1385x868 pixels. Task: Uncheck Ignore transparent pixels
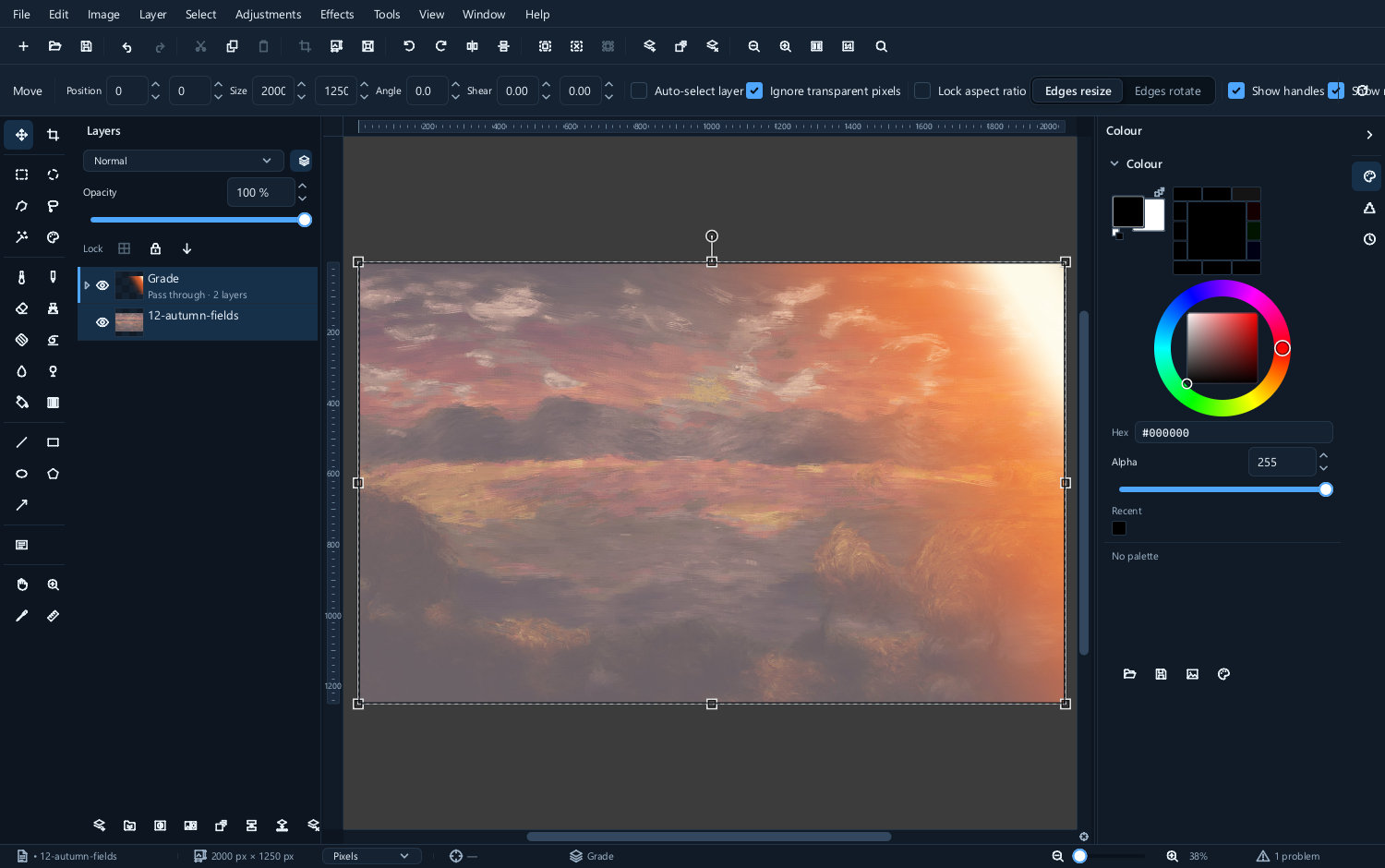click(754, 90)
